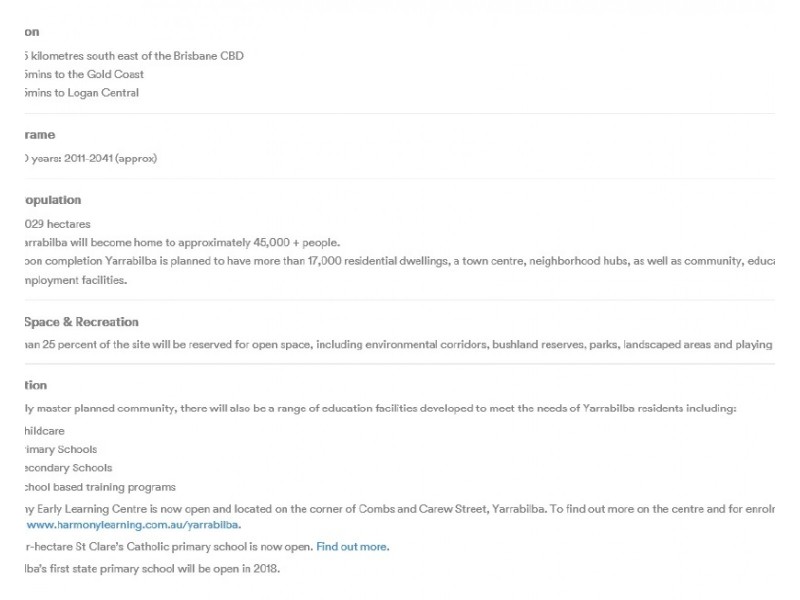Screen dimensions: 800x600
Task: Click the "Find out more" link
Action: pyautogui.click(x=352, y=547)
